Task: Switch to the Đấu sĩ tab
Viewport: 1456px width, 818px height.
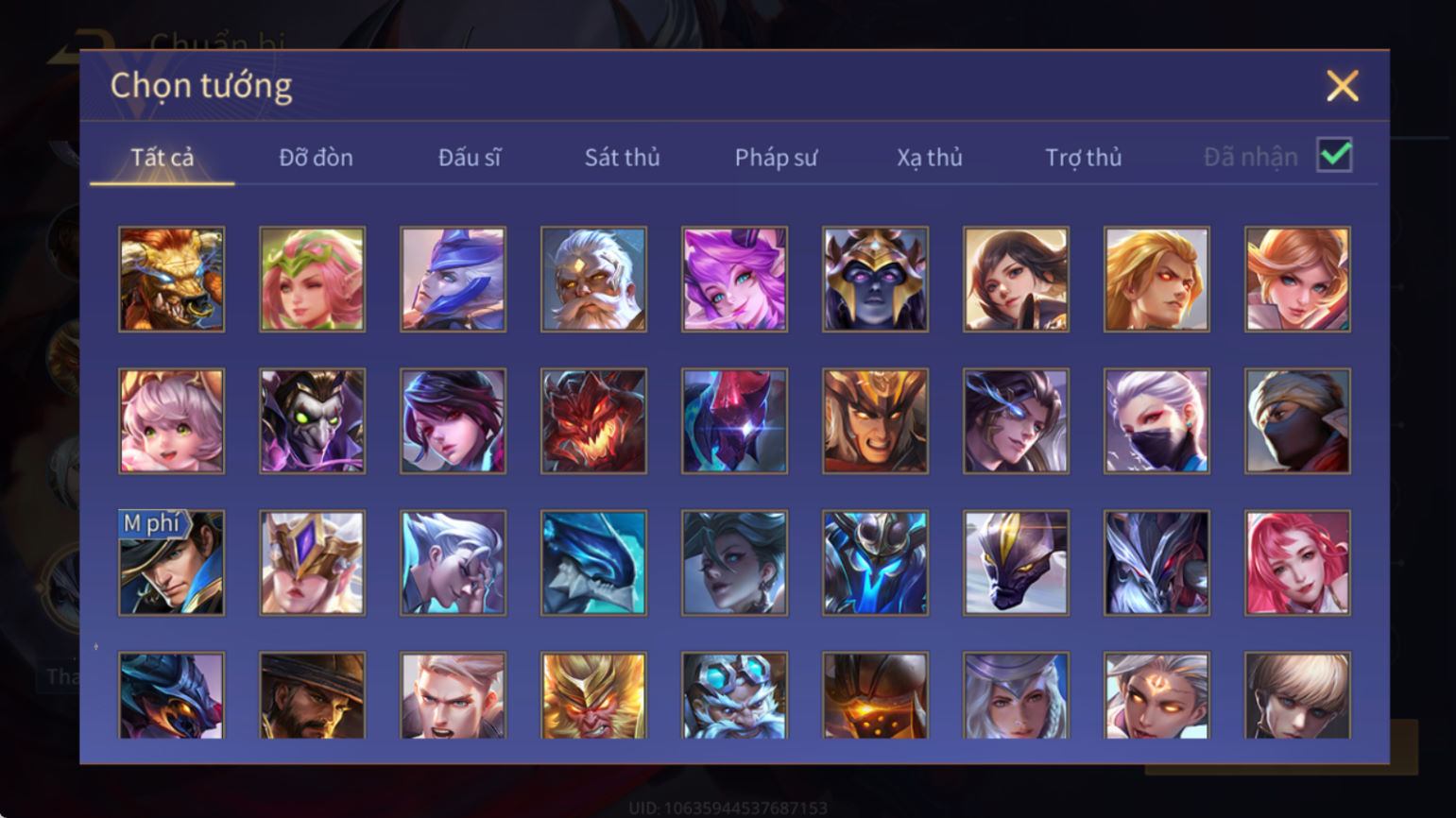Action: (470, 157)
